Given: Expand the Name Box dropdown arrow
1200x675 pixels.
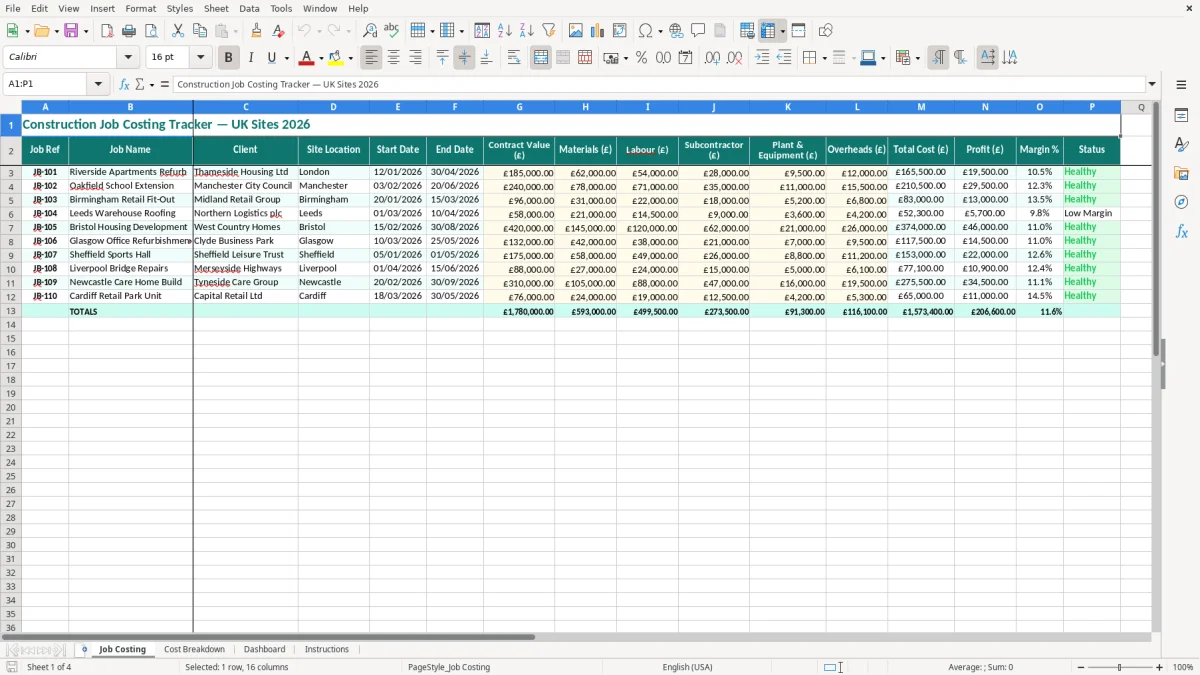Looking at the screenshot, I should pyautogui.click(x=98, y=84).
